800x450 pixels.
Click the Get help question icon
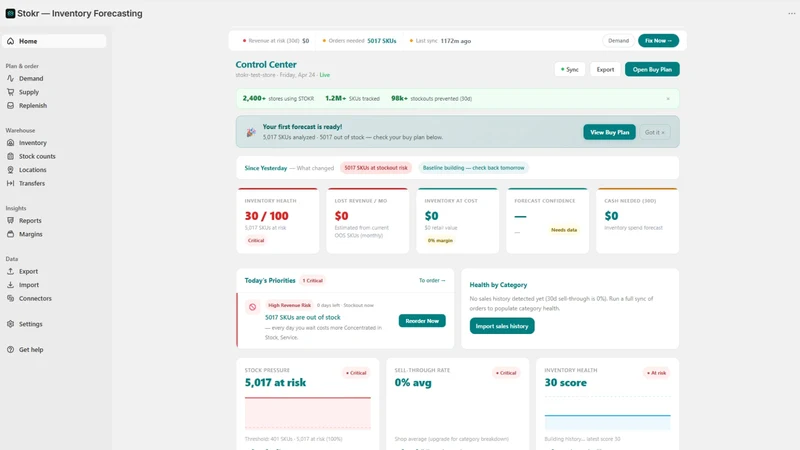pos(10,349)
